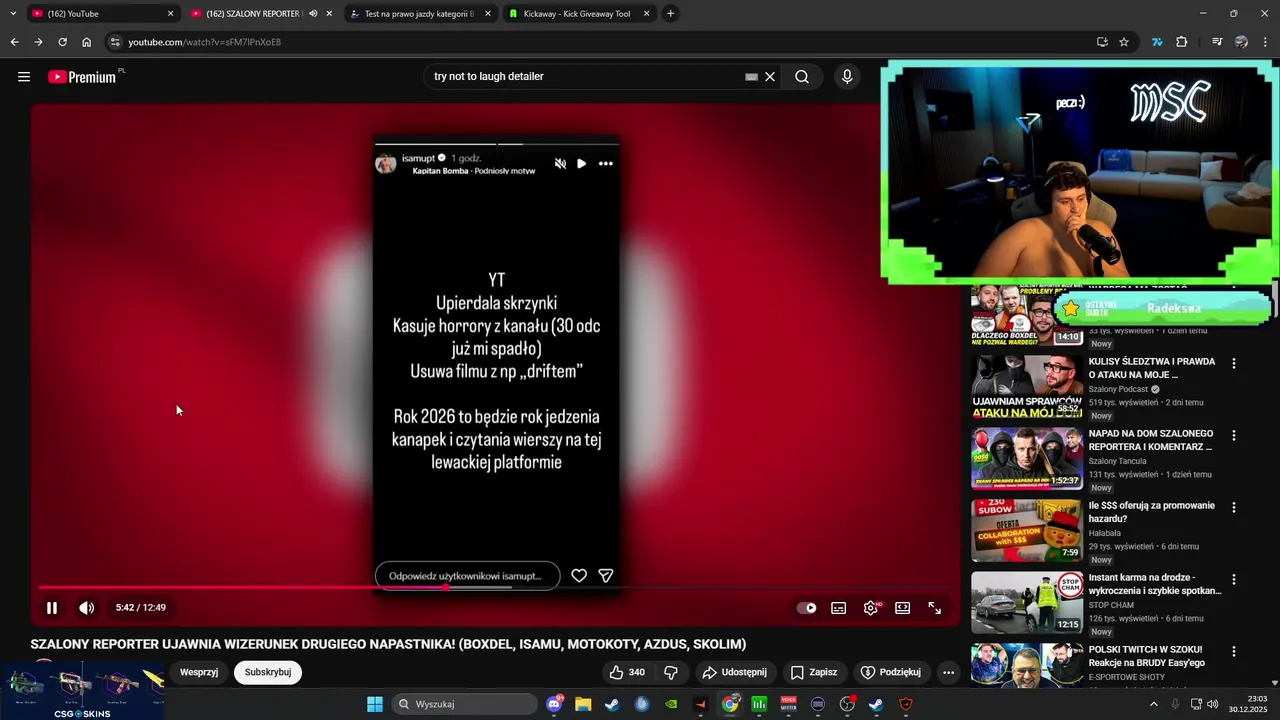Start voice search with the microphone
The width and height of the screenshot is (1280, 720).
click(x=847, y=77)
